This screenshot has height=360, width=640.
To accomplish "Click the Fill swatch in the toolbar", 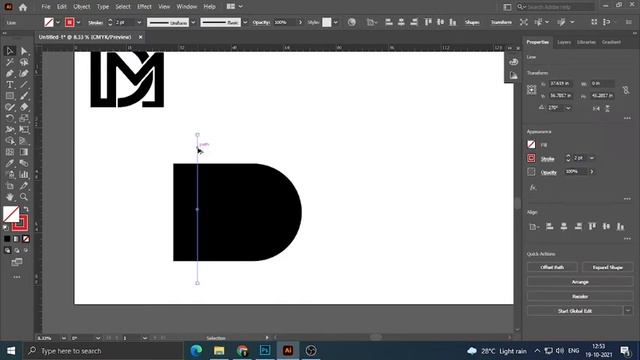I will [11, 214].
